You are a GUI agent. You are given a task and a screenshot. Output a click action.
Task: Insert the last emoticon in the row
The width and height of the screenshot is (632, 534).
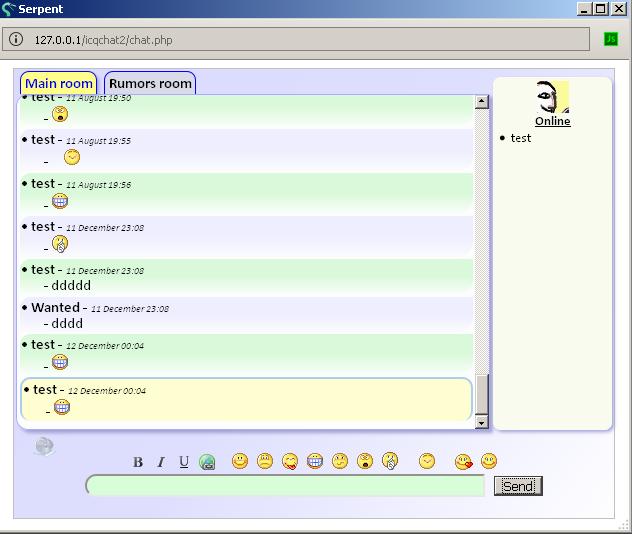pos(489,461)
